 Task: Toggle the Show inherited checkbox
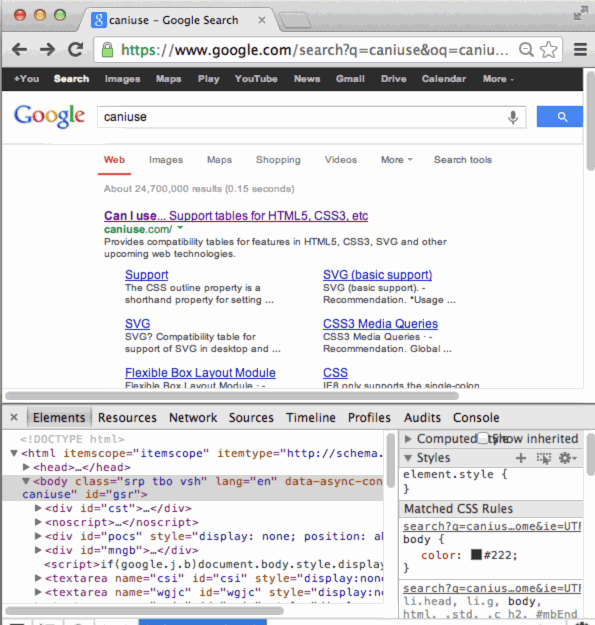pos(483,438)
